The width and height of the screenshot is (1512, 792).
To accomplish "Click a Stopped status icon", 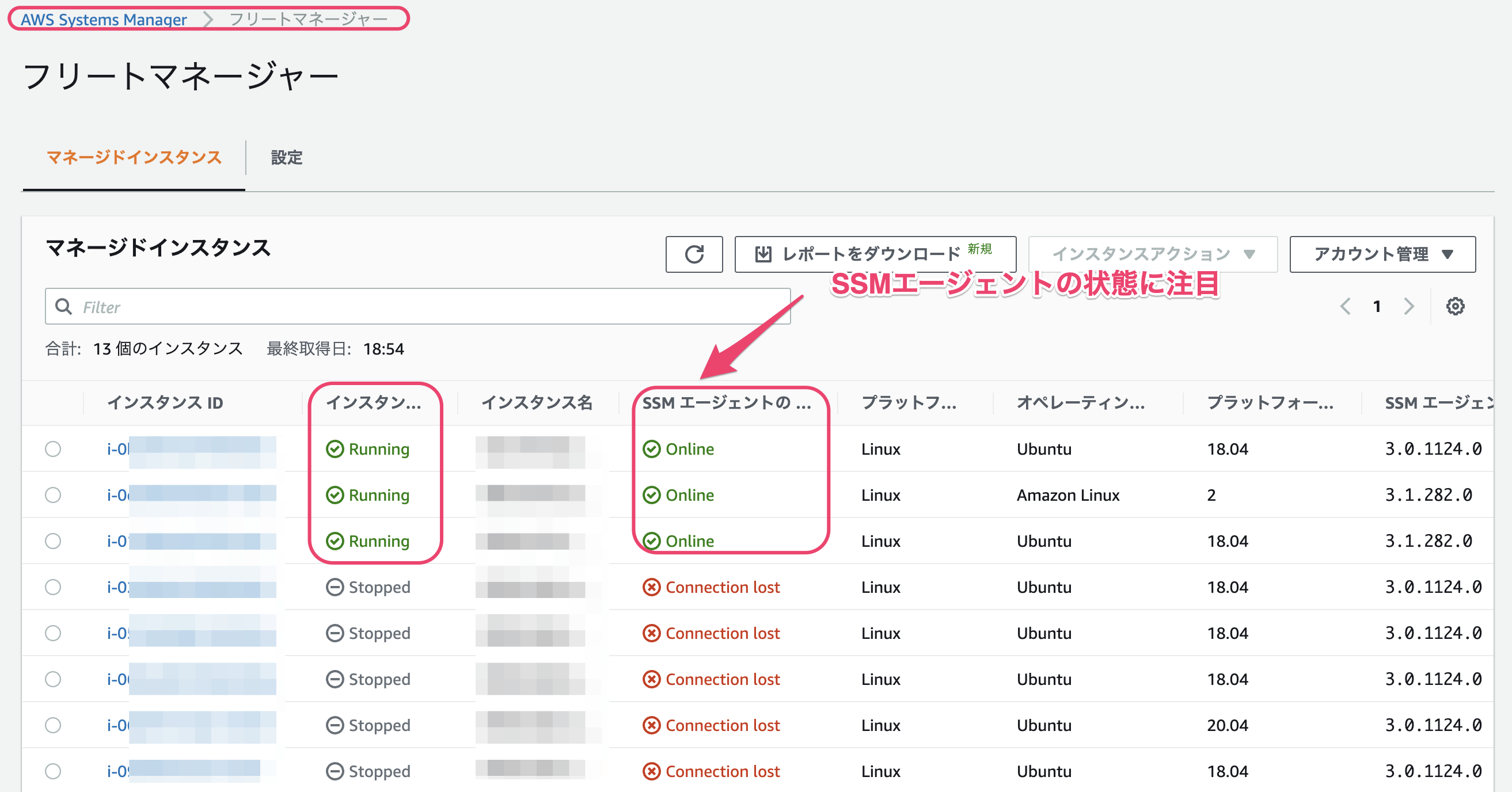I will (x=335, y=587).
